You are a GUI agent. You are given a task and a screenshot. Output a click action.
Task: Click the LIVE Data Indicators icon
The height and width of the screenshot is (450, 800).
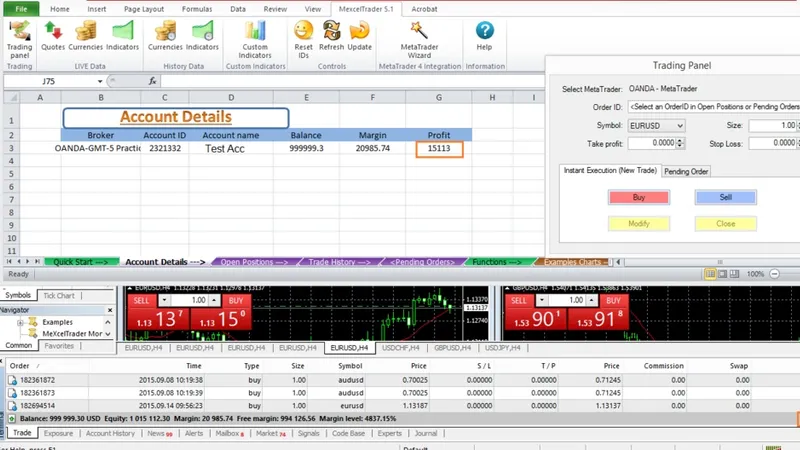[x=122, y=36]
